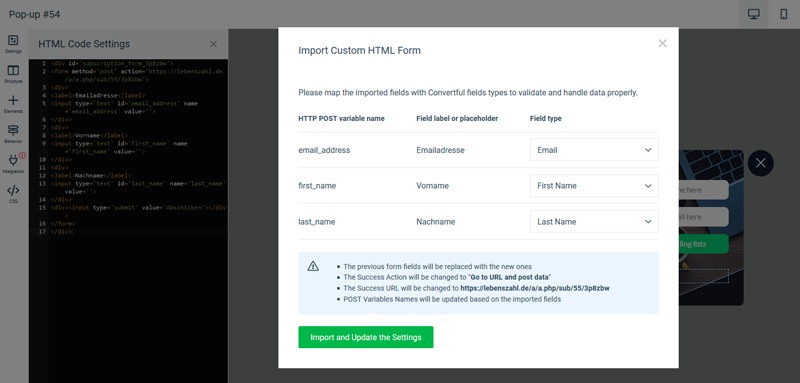Open the Settings sidebar panel
The width and height of the screenshot is (800, 383).
[x=13, y=44]
